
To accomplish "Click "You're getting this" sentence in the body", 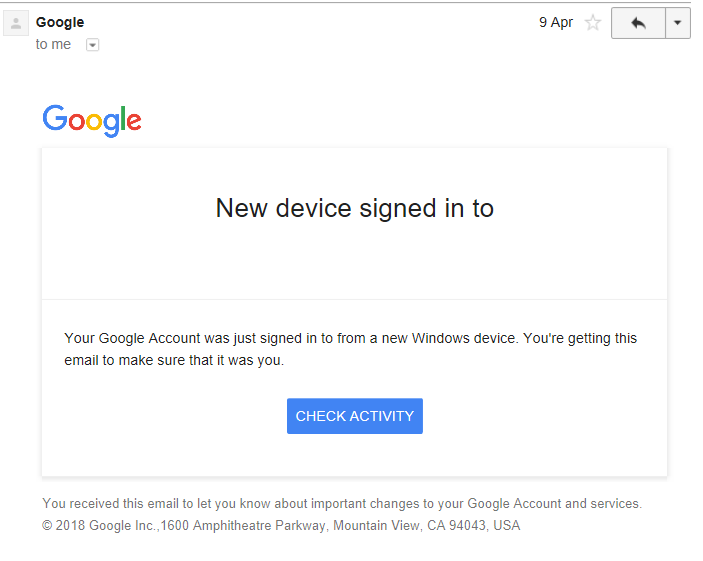I will (580, 338).
